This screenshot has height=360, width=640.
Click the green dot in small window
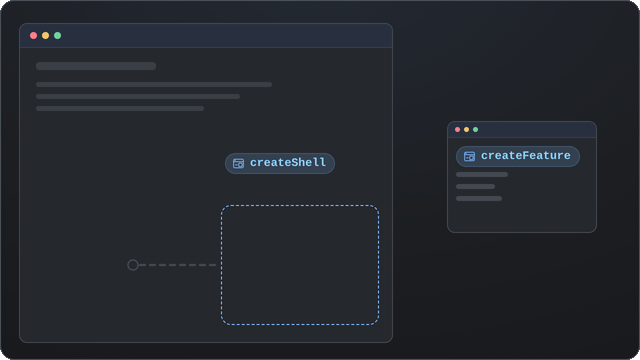point(476,129)
